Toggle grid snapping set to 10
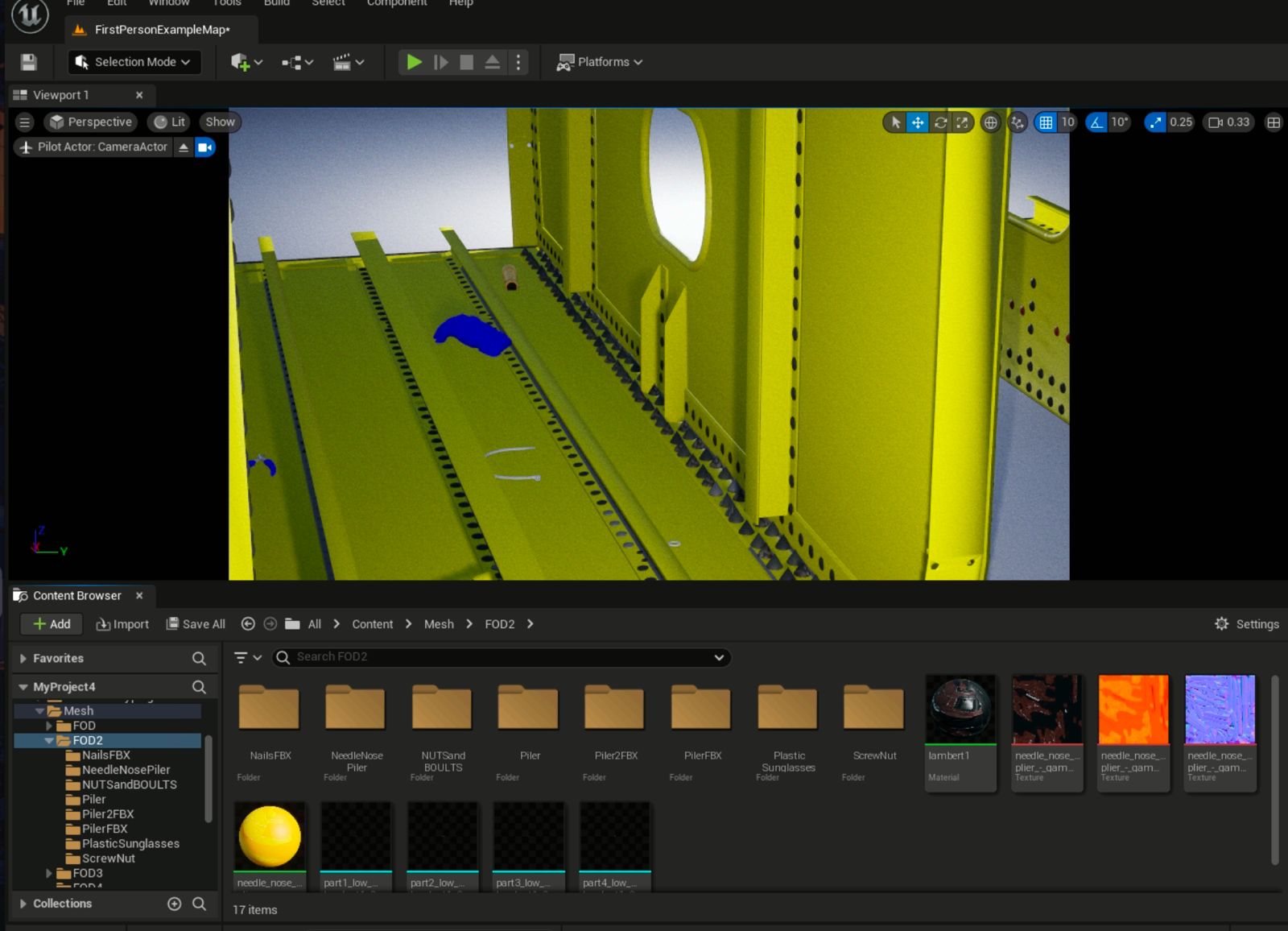This screenshot has height=931, width=1288. tap(1046, 122)
